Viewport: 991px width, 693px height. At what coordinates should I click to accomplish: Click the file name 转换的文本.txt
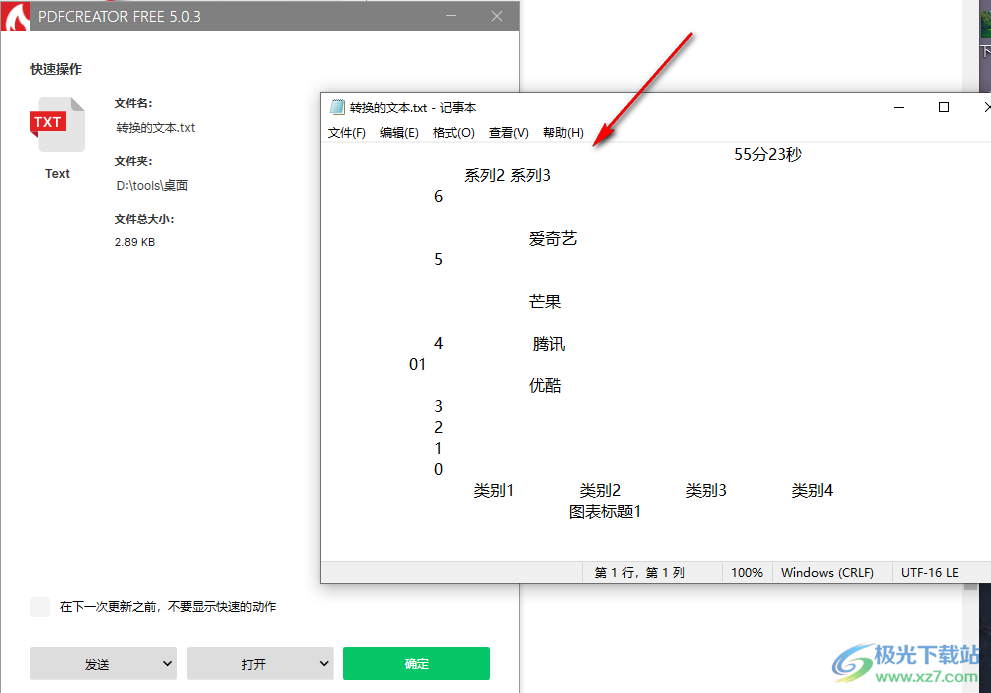(x=155, y=128)
